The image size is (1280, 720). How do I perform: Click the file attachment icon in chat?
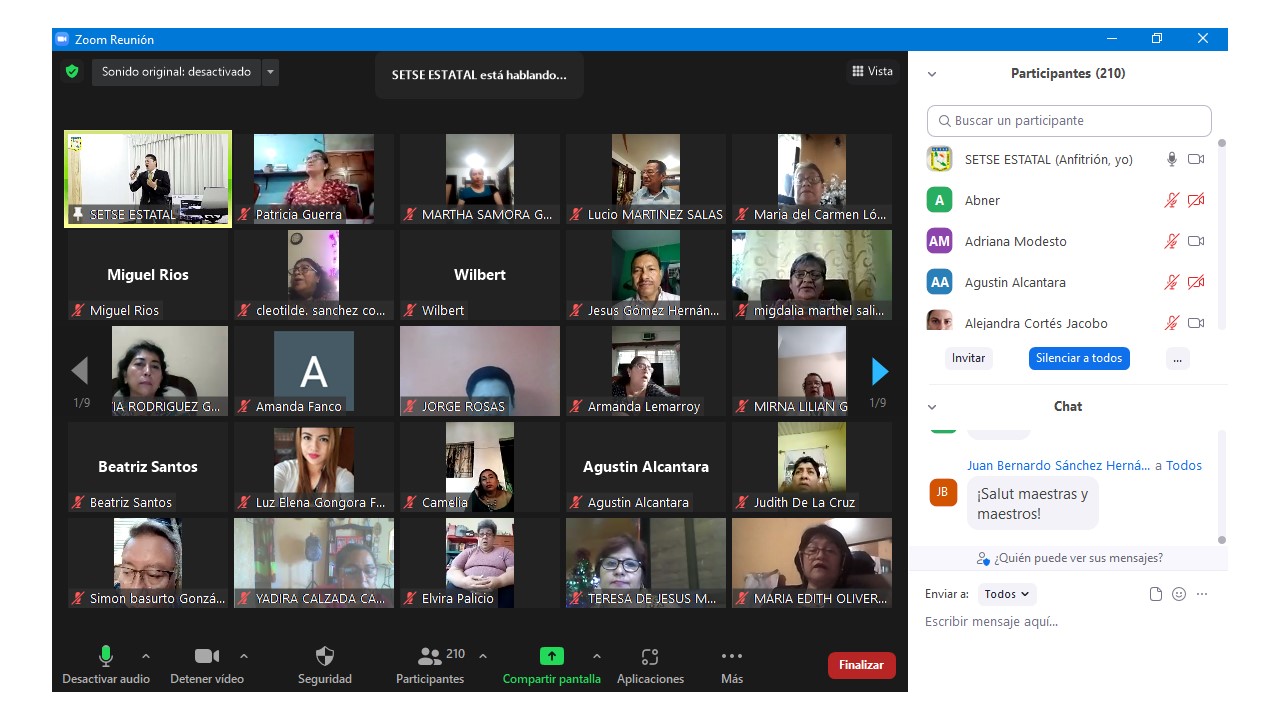click(x=1156, y=594)
